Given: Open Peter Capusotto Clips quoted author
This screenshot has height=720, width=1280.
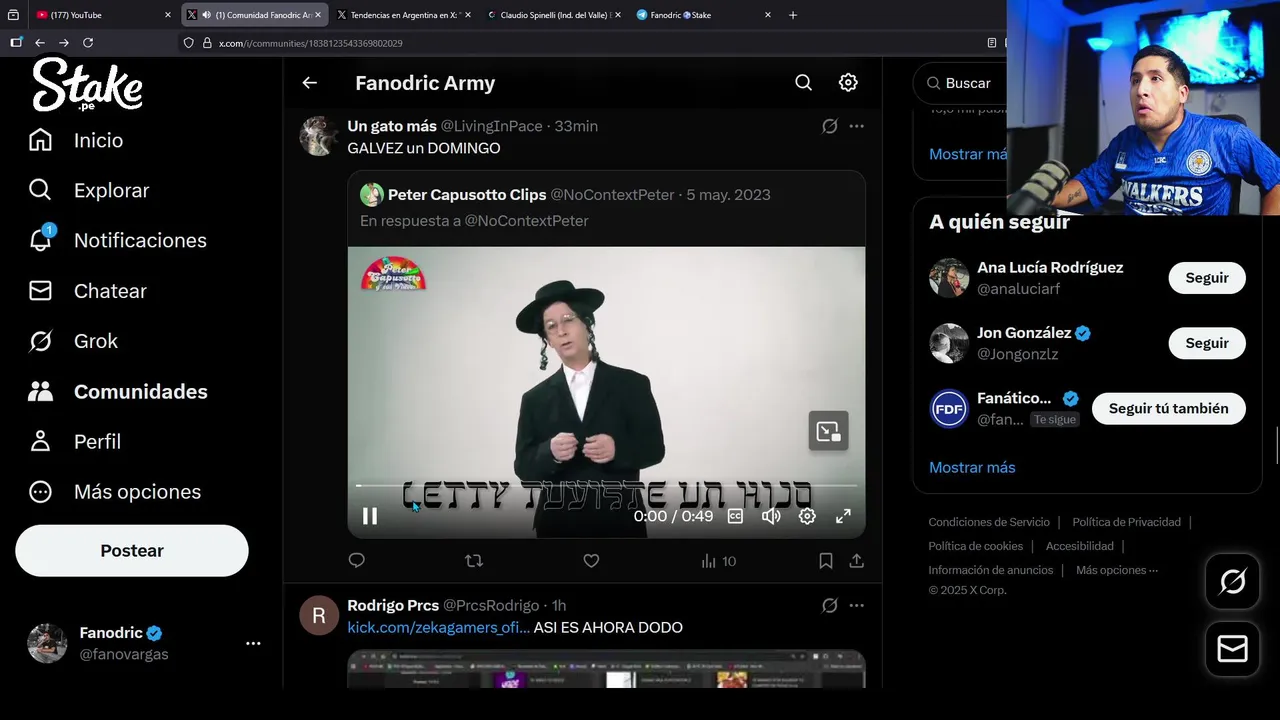Looking at the screenshot, I should pos(467,195).
